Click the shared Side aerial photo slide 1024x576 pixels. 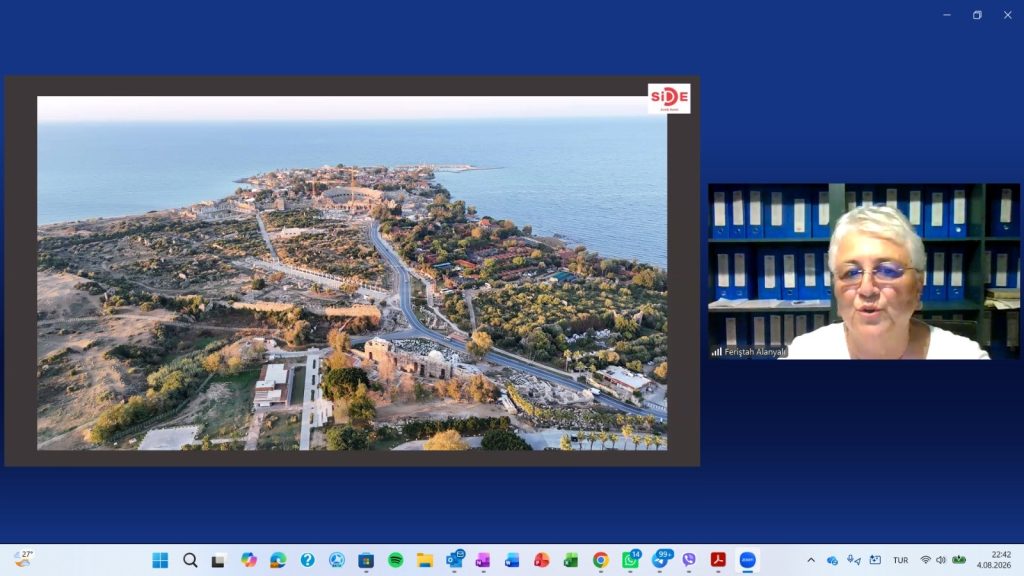coord(352,271)
